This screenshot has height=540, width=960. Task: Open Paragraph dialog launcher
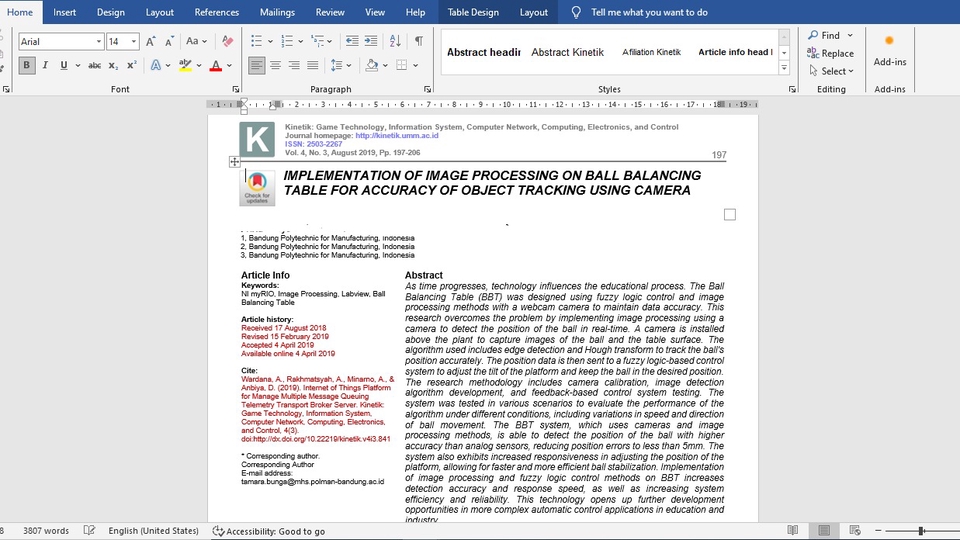pos(427,89)
